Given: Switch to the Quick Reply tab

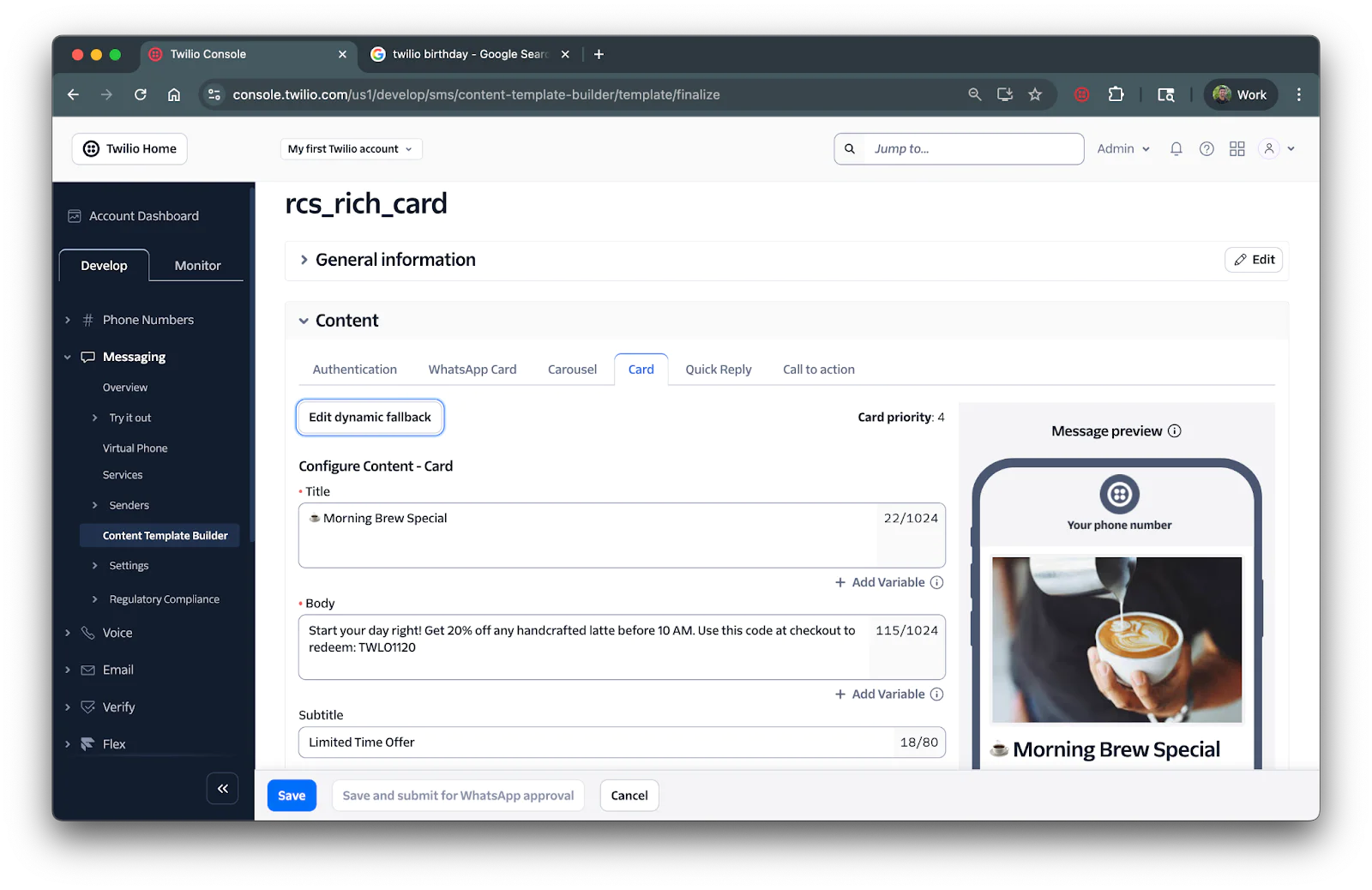Looking at the screenshot, I should coord(718,369).
